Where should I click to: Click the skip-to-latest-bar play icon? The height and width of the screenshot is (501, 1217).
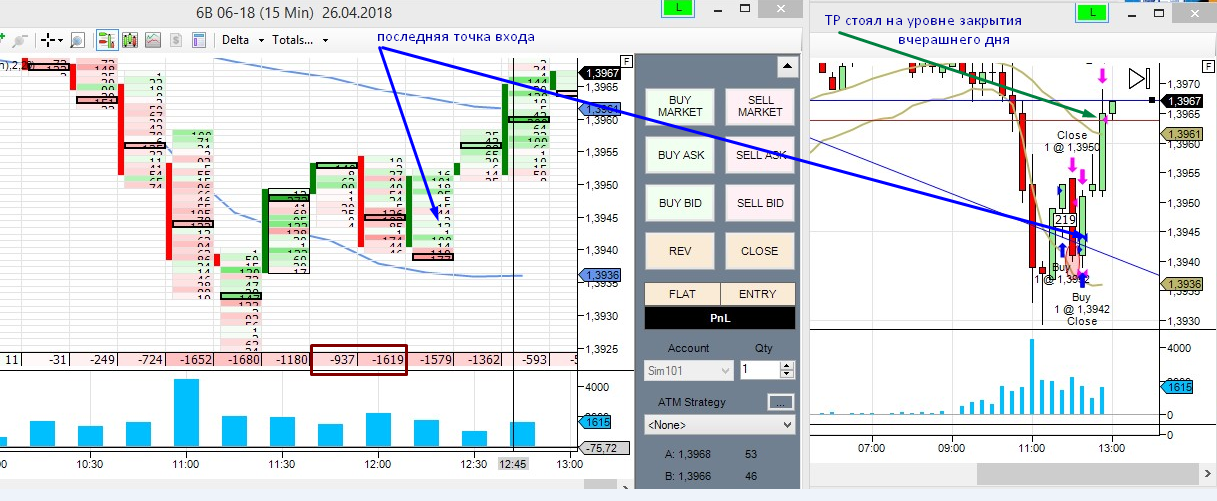1141,79
